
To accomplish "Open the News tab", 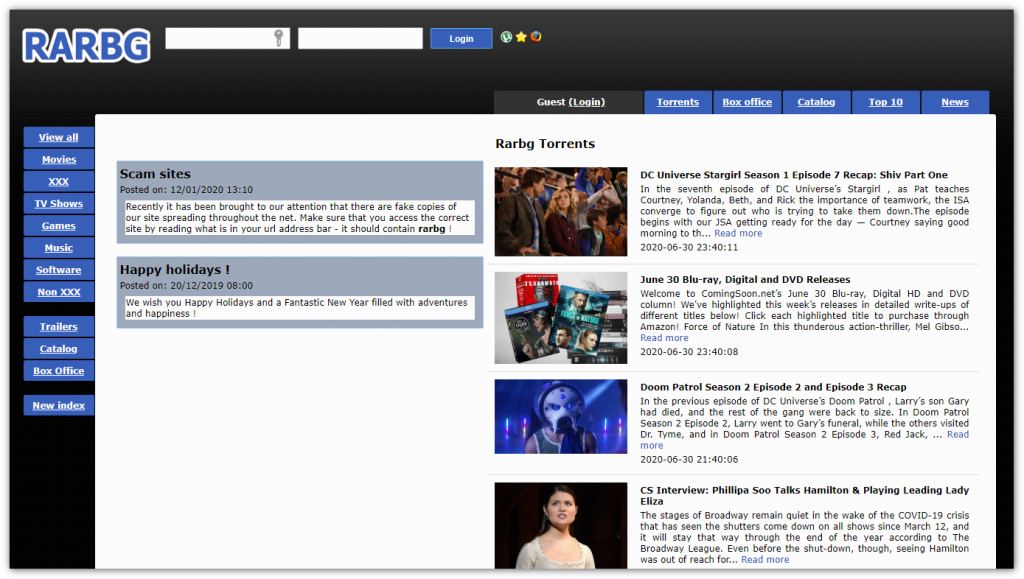I will point(955,102).
